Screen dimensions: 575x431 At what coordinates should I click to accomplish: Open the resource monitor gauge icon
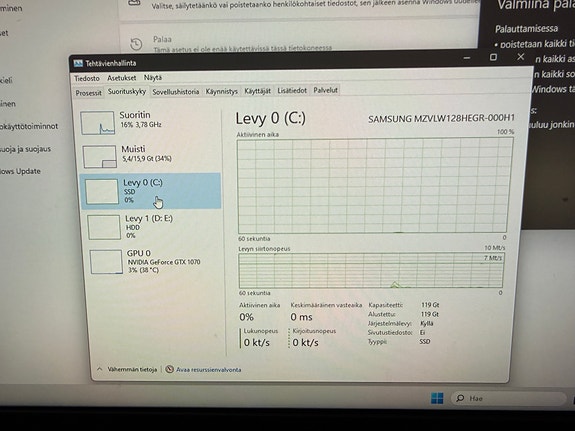point(169,369)
